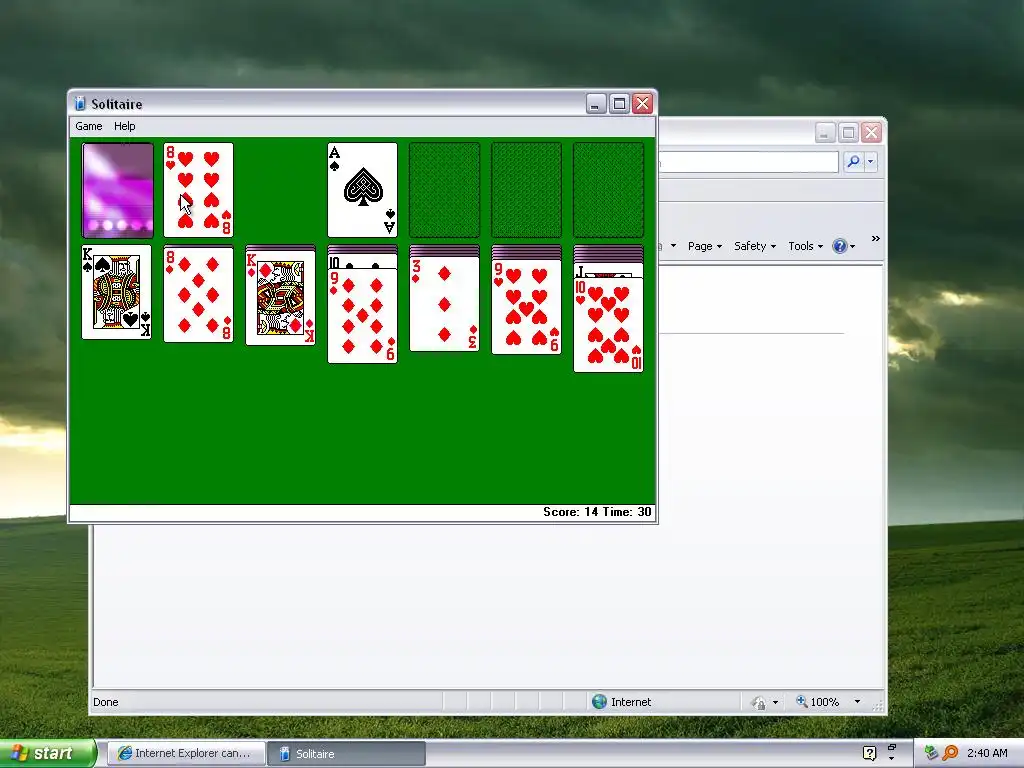
Task: Minimize the Solitaire window
Action: coord(596,103)
